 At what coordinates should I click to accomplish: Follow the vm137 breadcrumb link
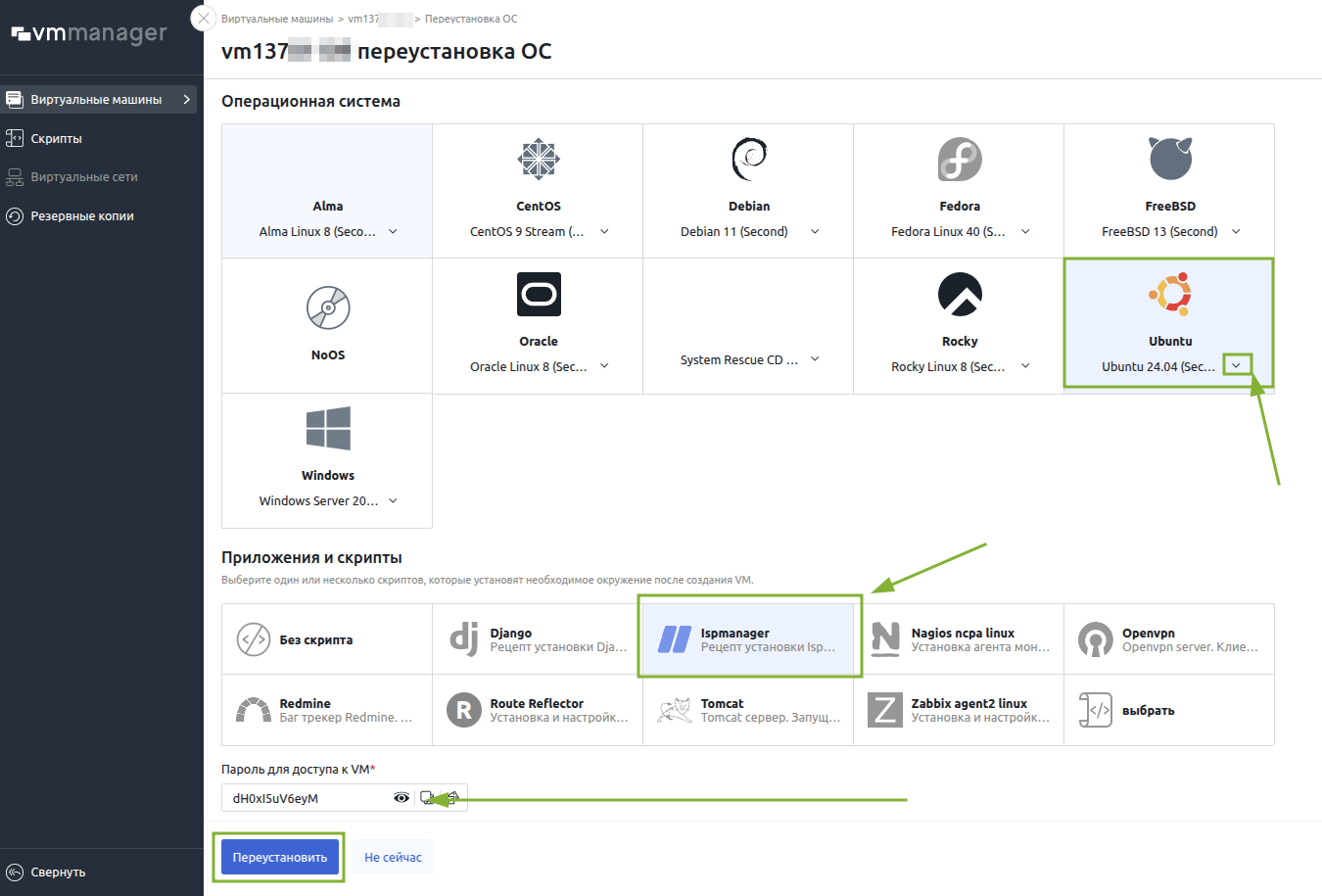(380, 19)
